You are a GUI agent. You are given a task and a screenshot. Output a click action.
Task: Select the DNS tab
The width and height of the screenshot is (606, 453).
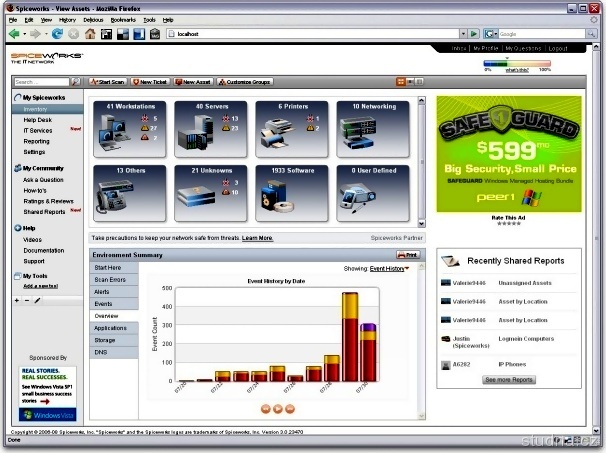tap(114, 352)
